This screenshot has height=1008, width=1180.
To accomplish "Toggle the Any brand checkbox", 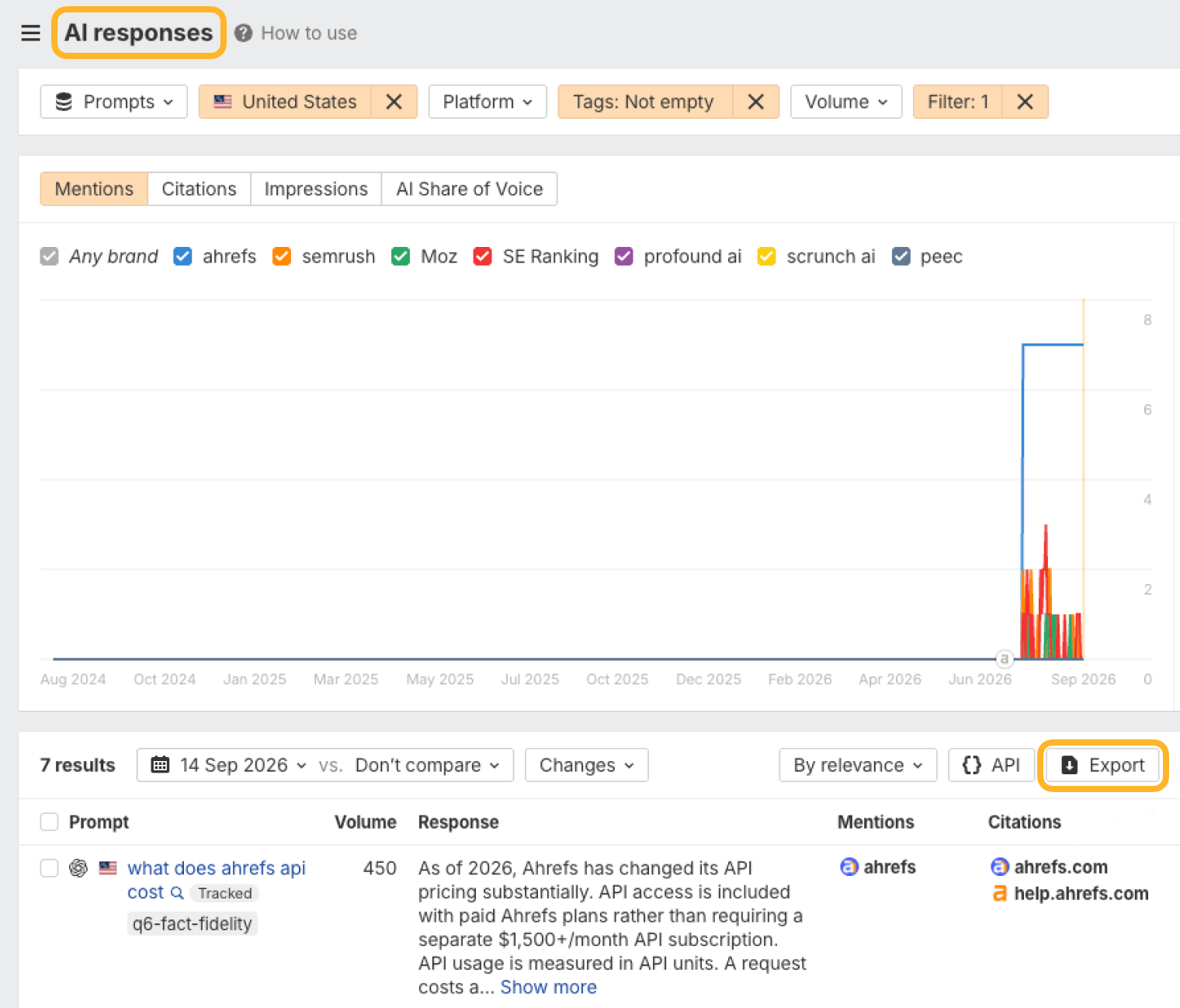I will click(x=49, y=256).
